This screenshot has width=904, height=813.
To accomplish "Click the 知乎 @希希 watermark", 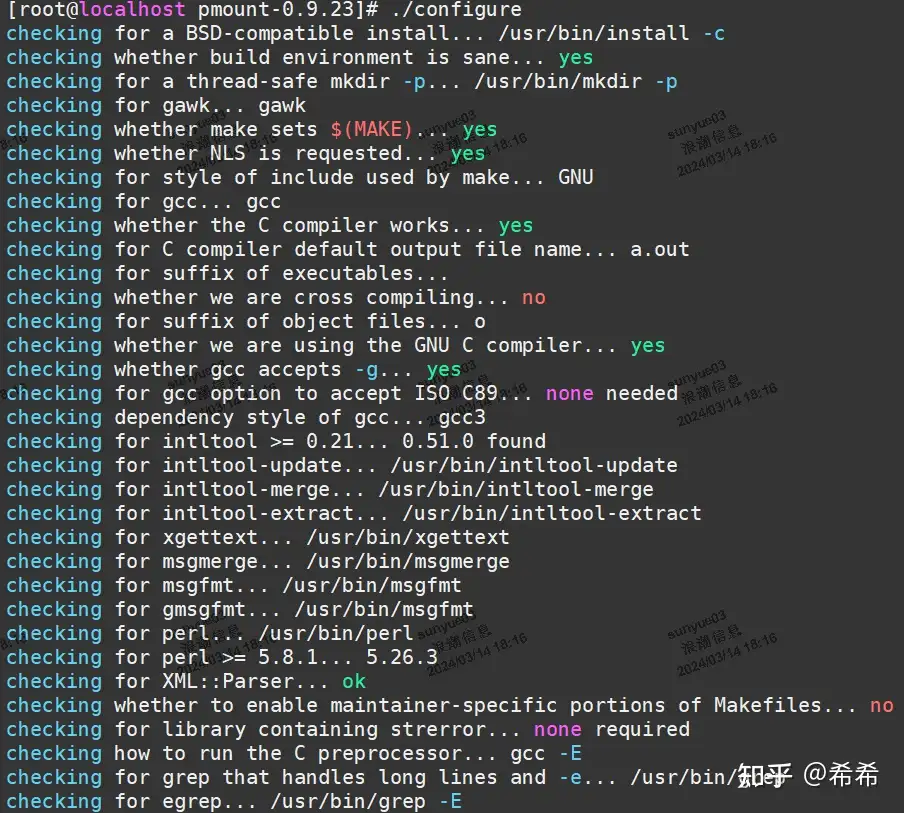I will tap(808, 774).
